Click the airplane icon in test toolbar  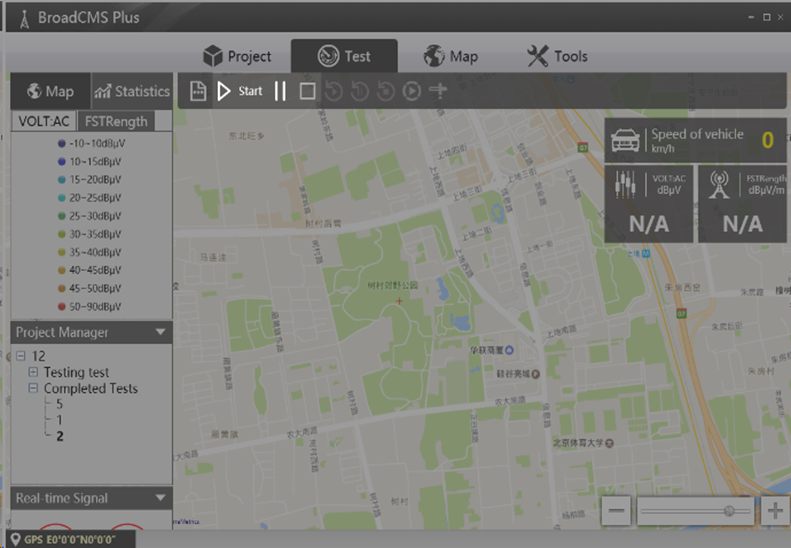pos(438,91)
